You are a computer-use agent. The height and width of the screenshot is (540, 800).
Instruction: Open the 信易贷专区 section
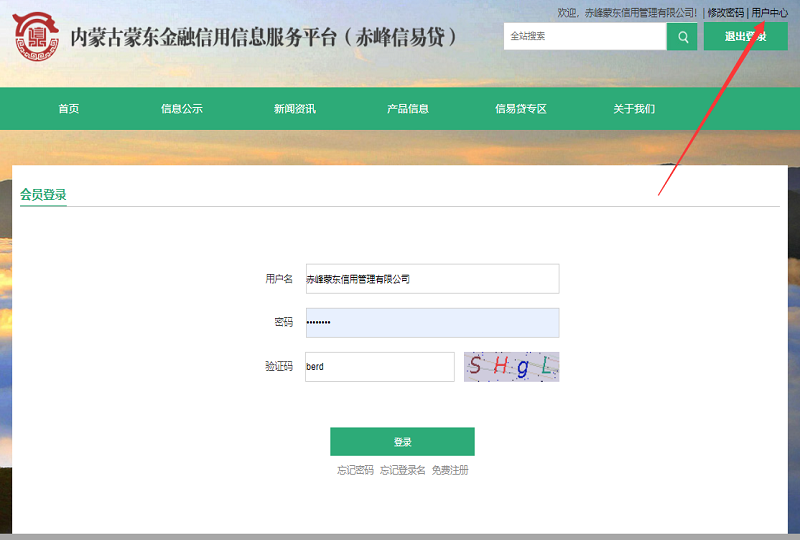tap(521, 109)
